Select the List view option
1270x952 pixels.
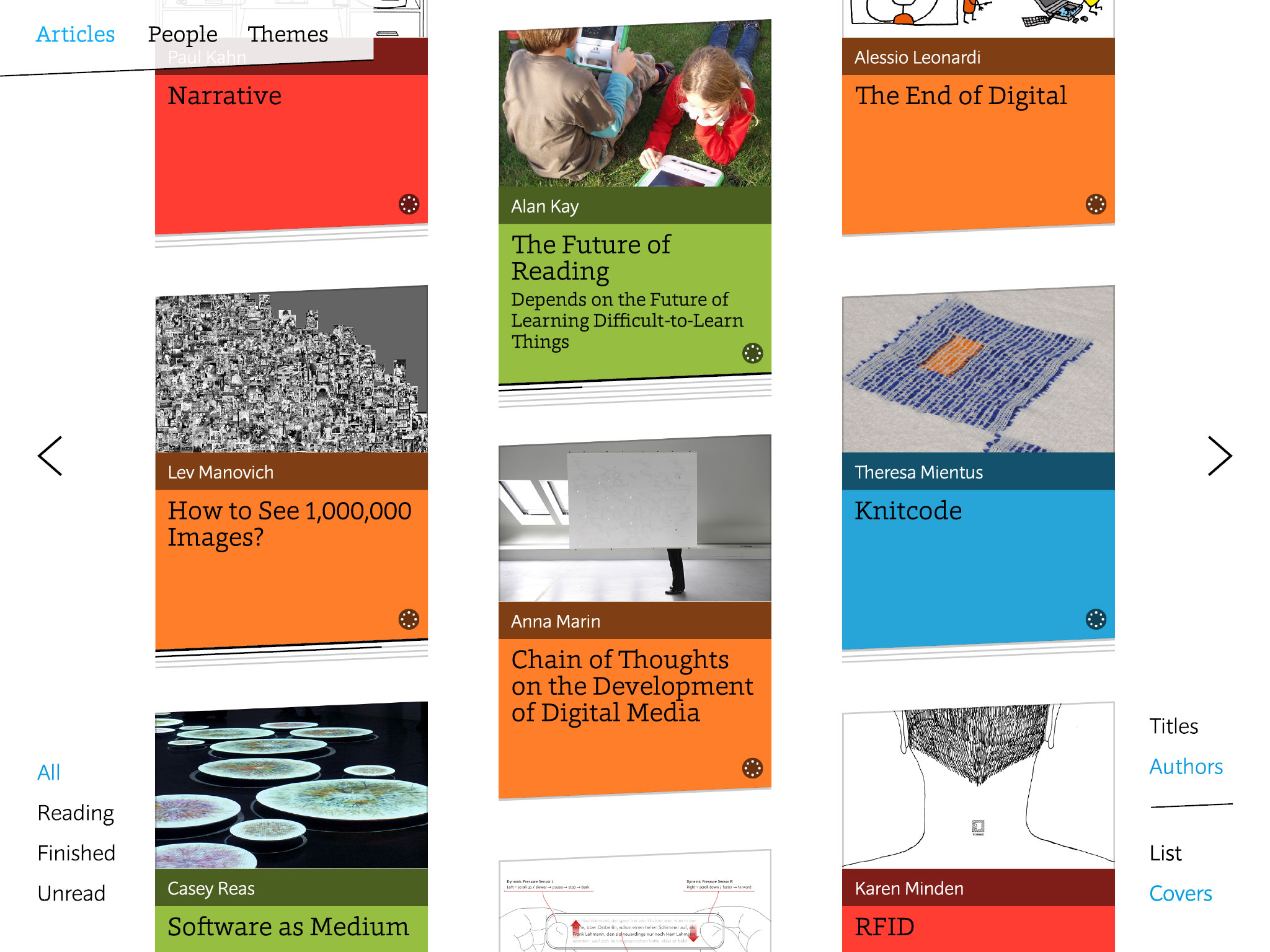[x=1164, y=852]
